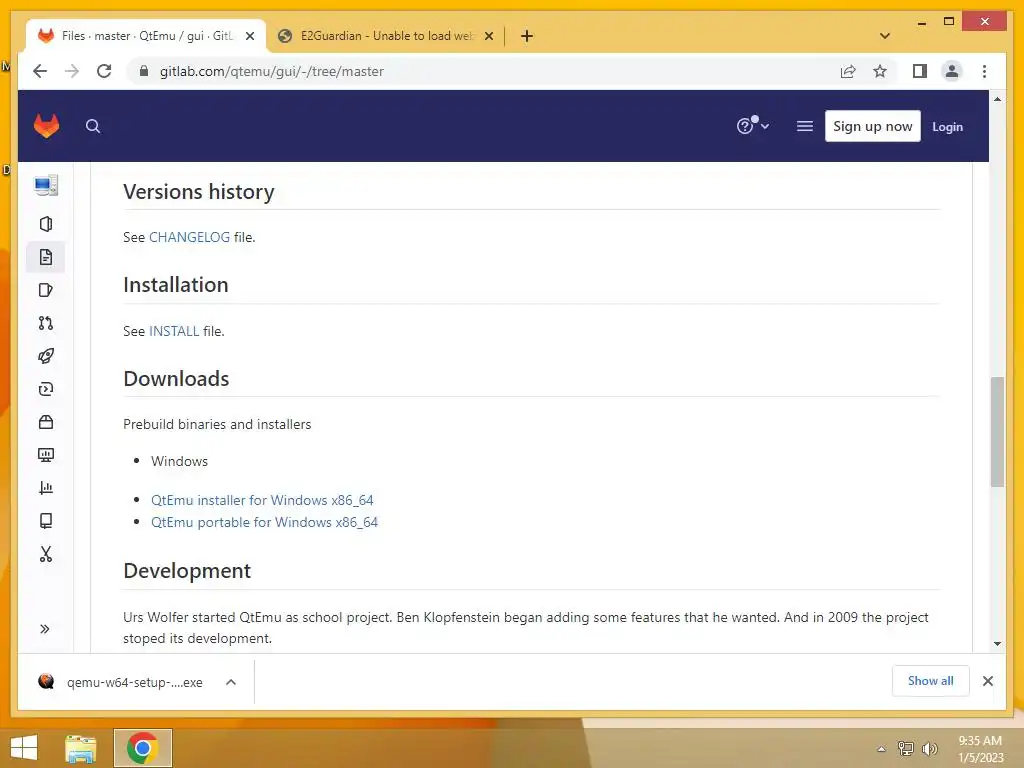The width and height of the screenshot is (1024, 768).
Task: Open the hamburger menu in GitLab header
Action: (805, 126)
